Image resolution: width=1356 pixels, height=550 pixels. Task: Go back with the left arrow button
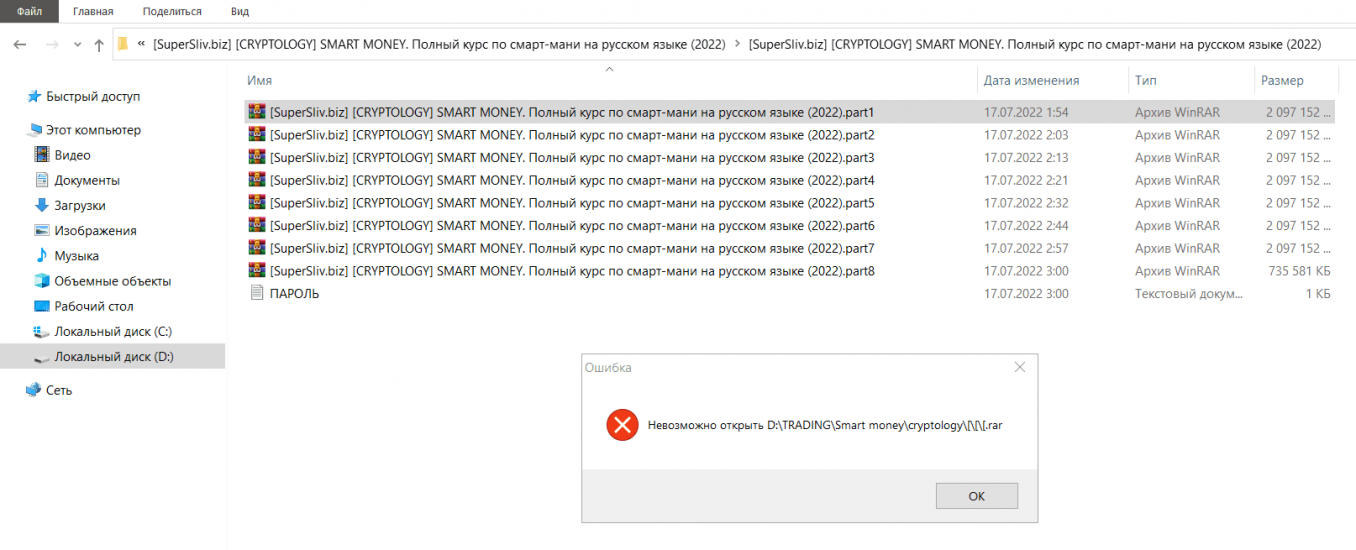20,45
